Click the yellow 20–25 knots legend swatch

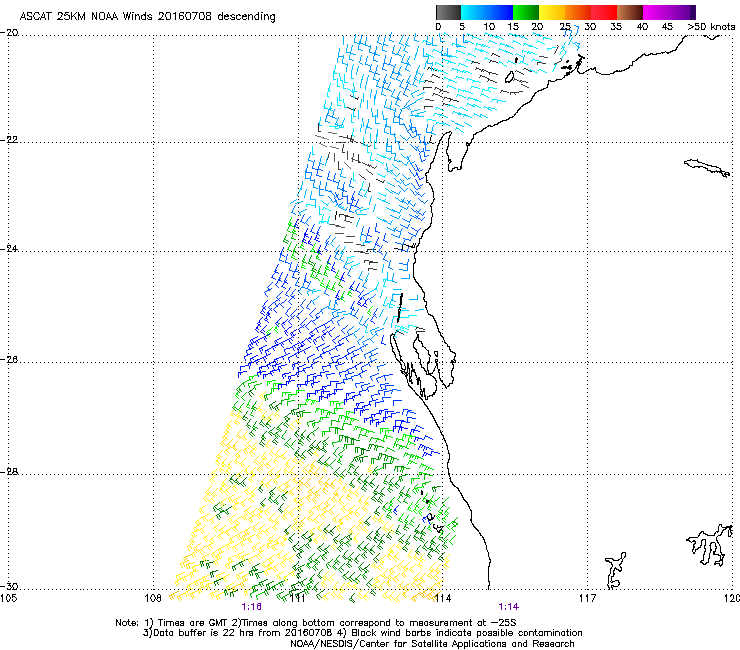(552, 12)
